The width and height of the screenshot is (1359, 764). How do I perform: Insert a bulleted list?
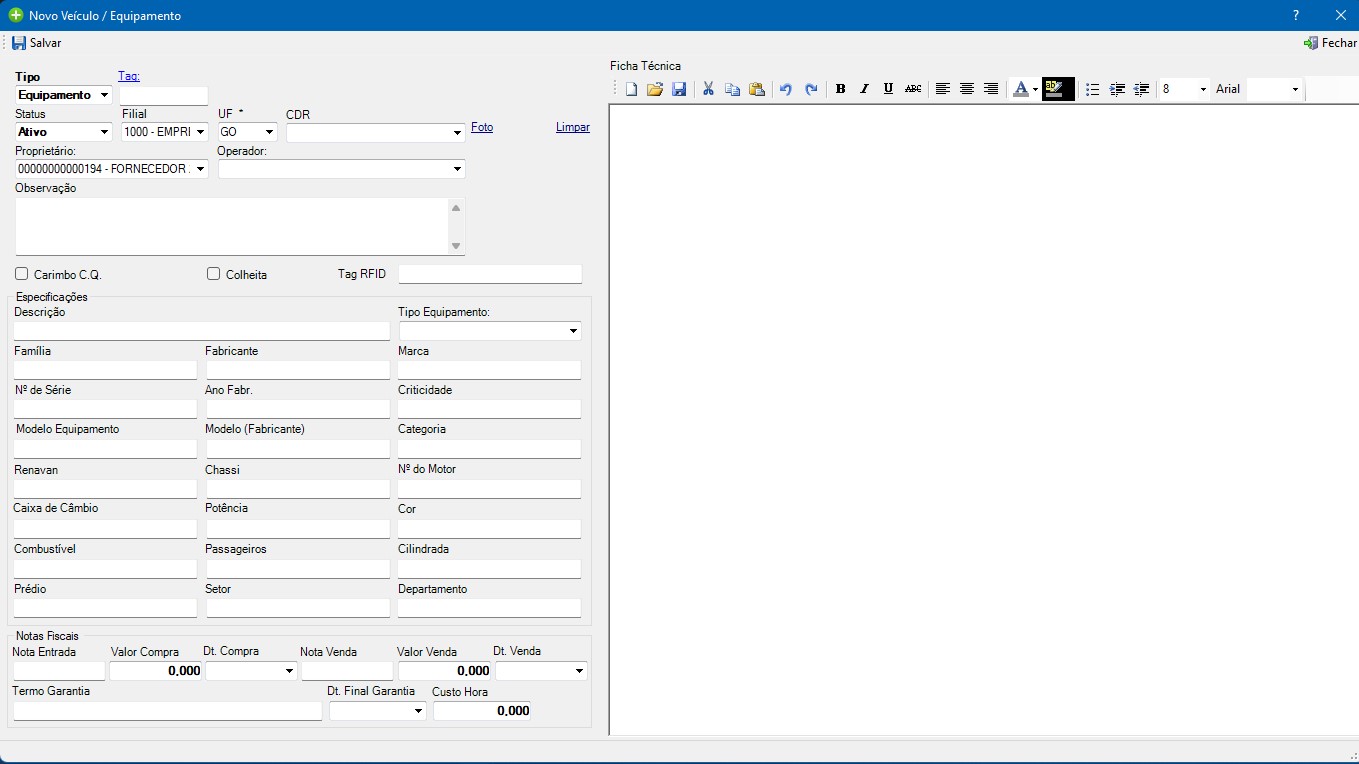1092,89
